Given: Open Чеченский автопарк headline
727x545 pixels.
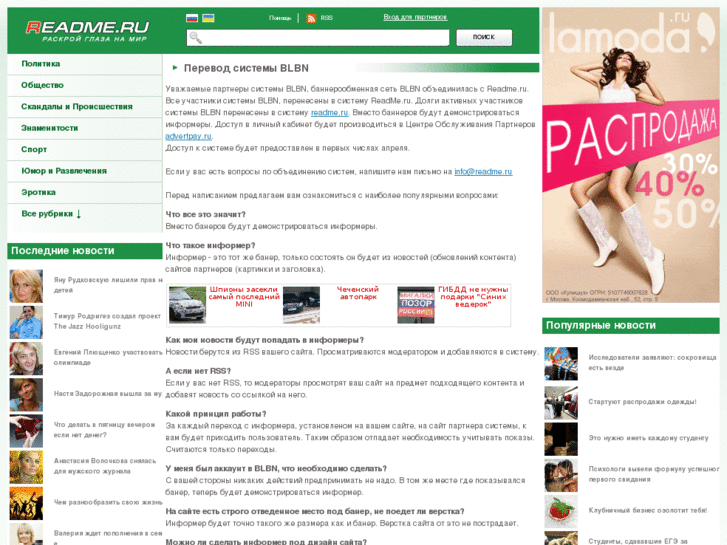Looking at the screenshot, I should pos(358,293).
